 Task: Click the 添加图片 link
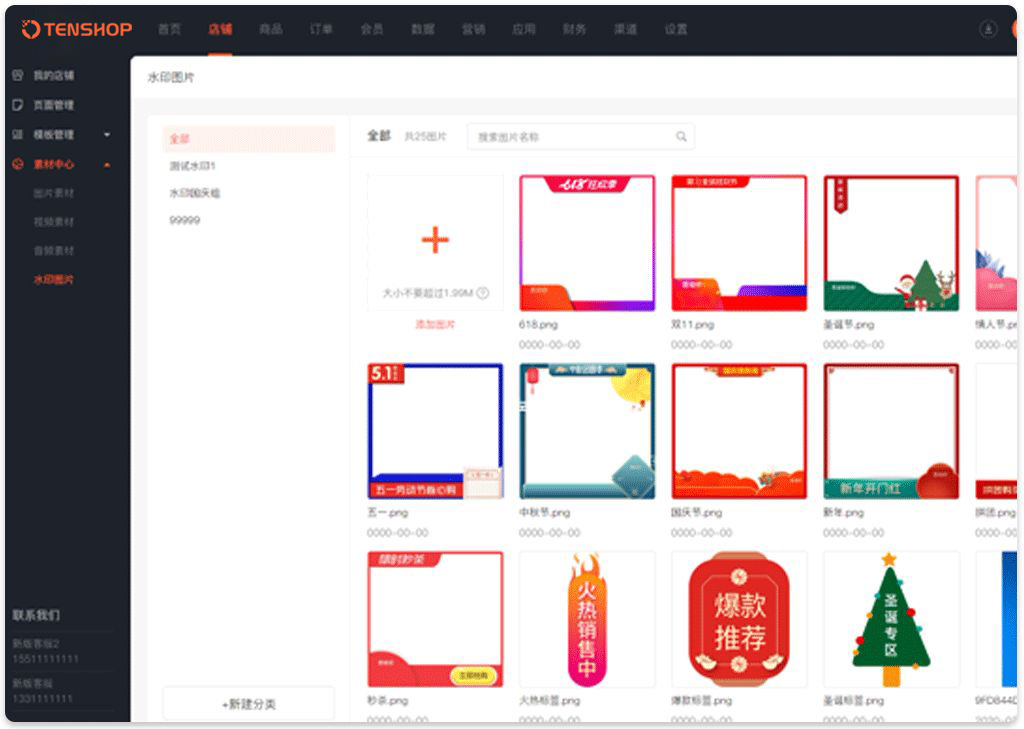435,325
